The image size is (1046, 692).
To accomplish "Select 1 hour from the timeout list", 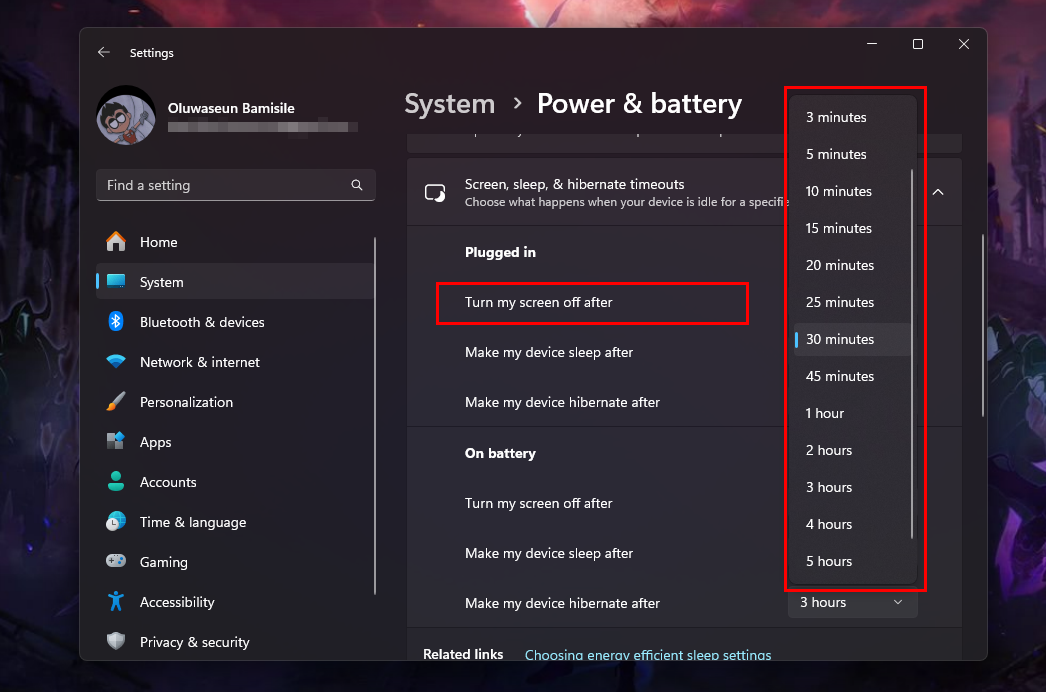I will [824, 413].
